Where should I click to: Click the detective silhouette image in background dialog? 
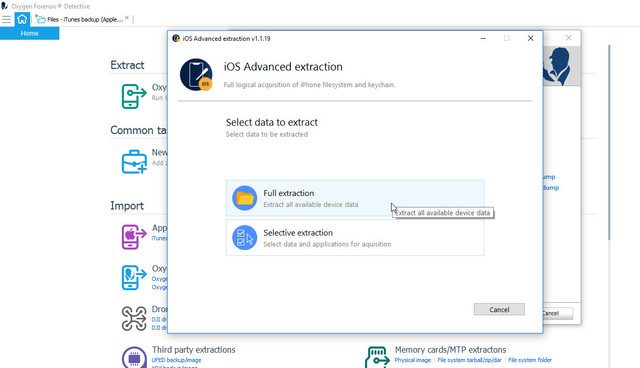[557, 66]
